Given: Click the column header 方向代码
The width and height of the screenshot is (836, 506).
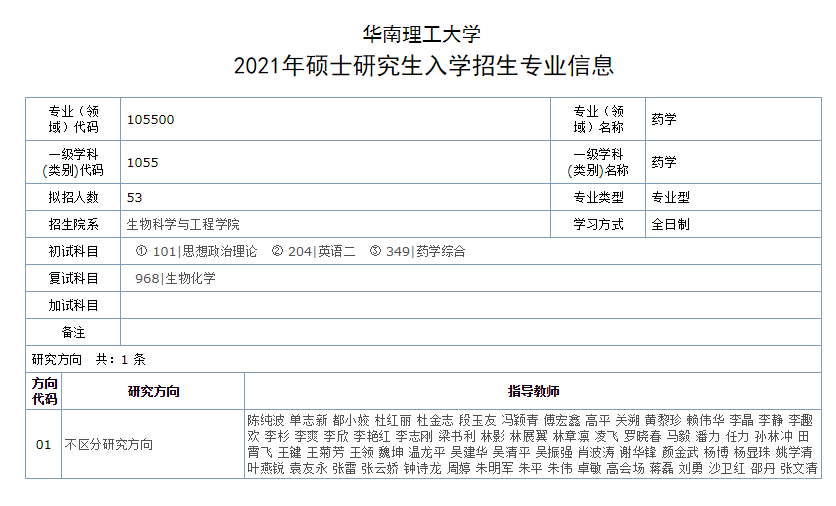Looking at the screenshot, I should click(44, 391).
